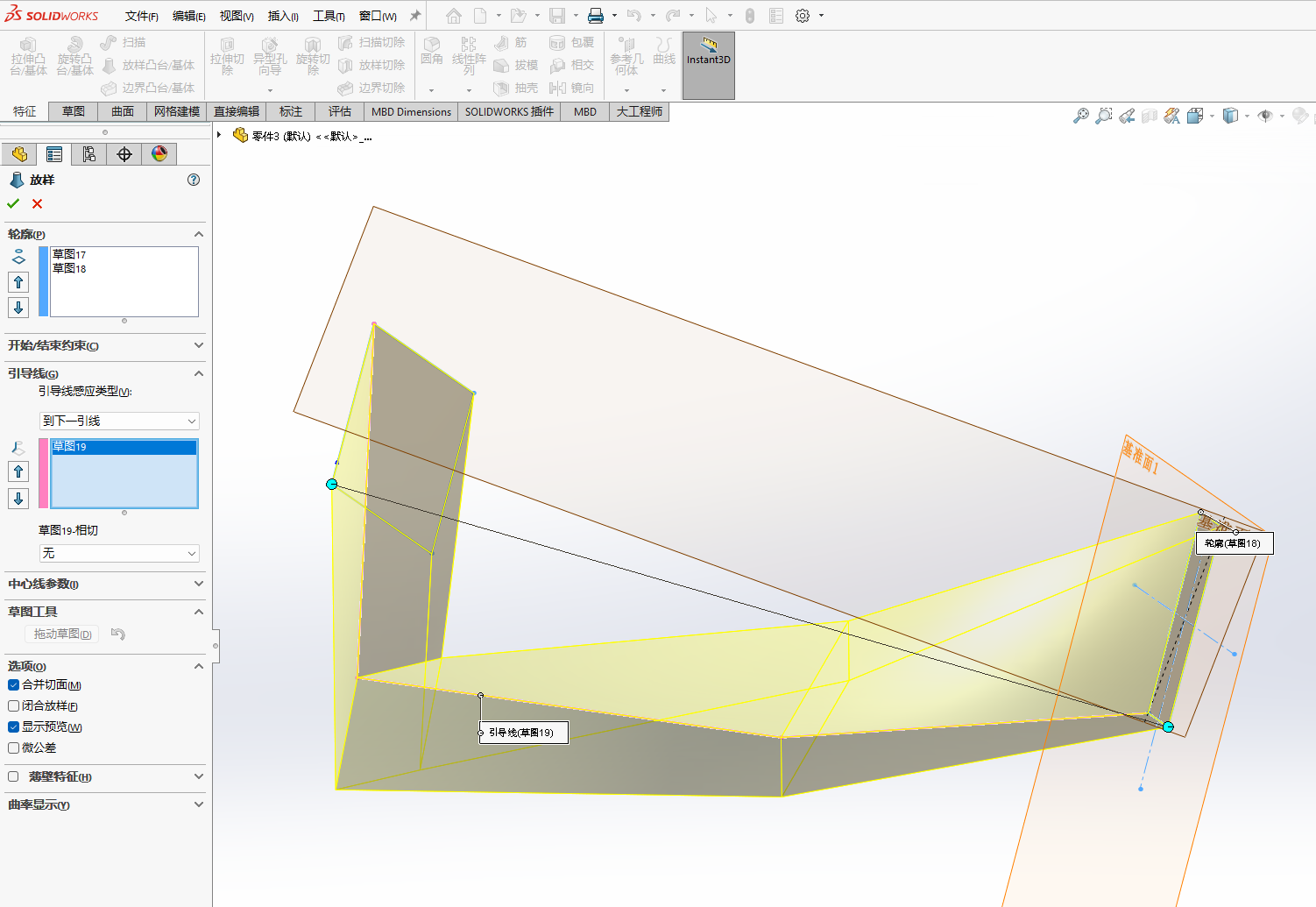Switch to the 草图 tab
Screen dimensions: 1316x907
click(74, 111)
